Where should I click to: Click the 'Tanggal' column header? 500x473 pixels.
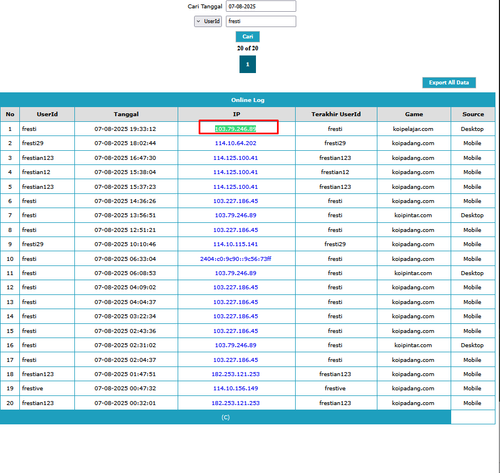point(126,114)
